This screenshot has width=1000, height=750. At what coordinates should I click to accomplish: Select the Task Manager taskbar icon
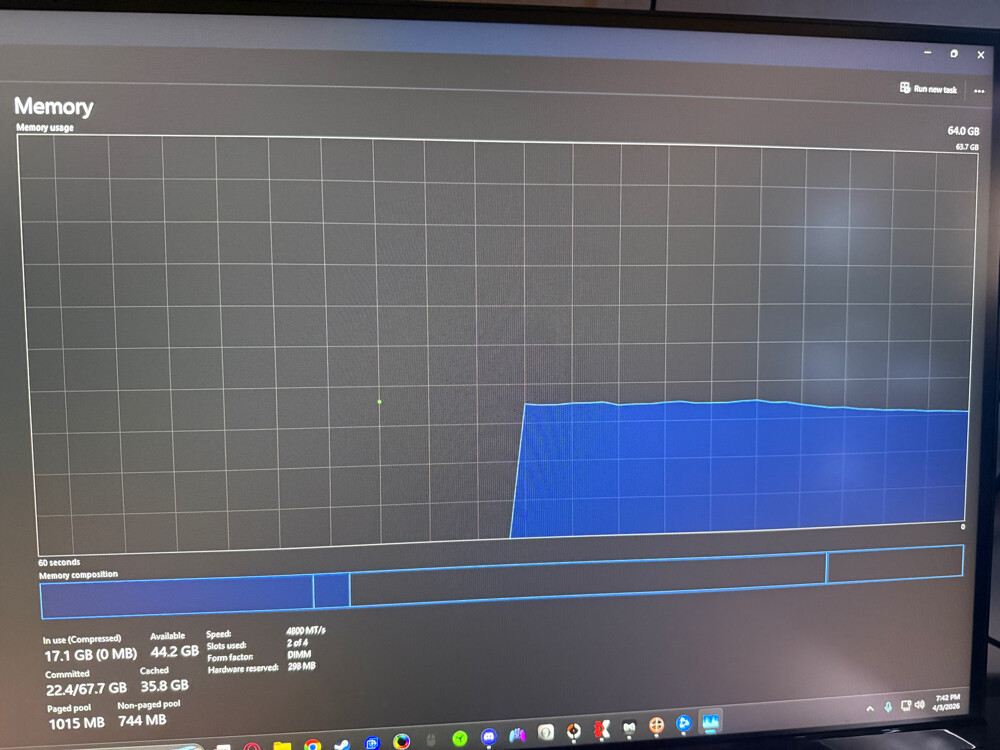[x=710, y=723]
